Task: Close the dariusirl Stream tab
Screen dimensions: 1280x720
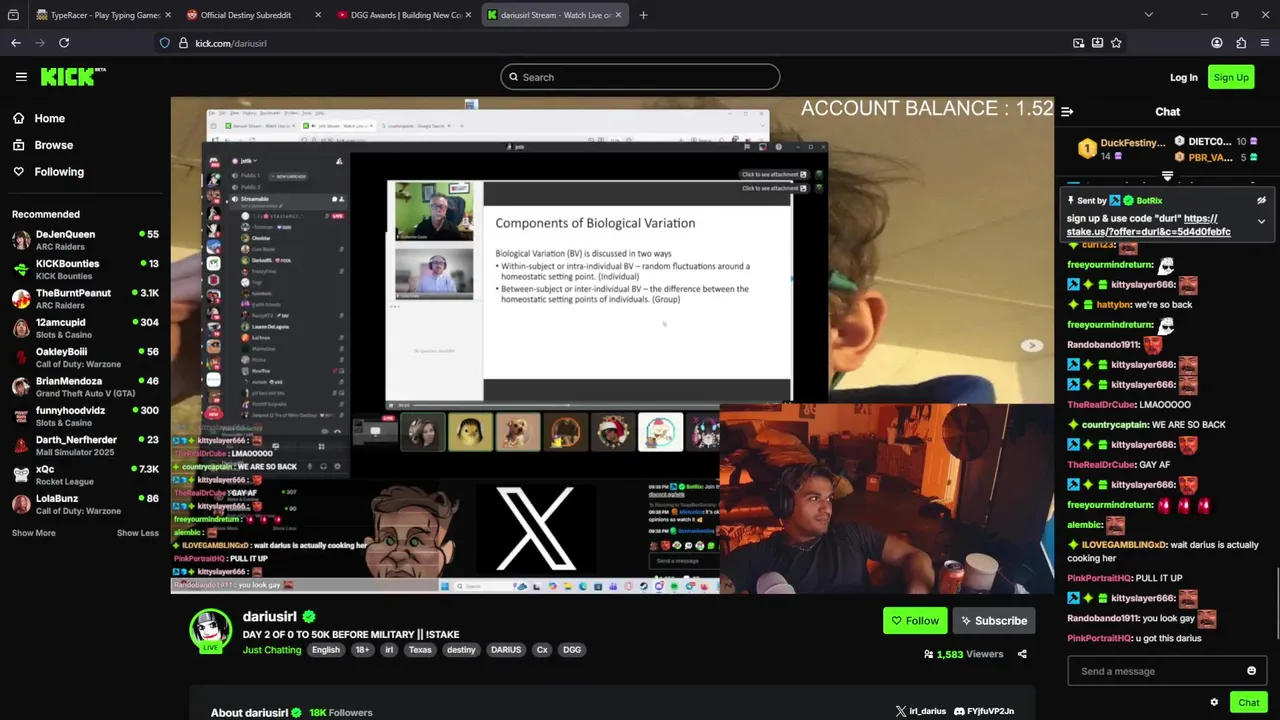Action: click(620, 15)
